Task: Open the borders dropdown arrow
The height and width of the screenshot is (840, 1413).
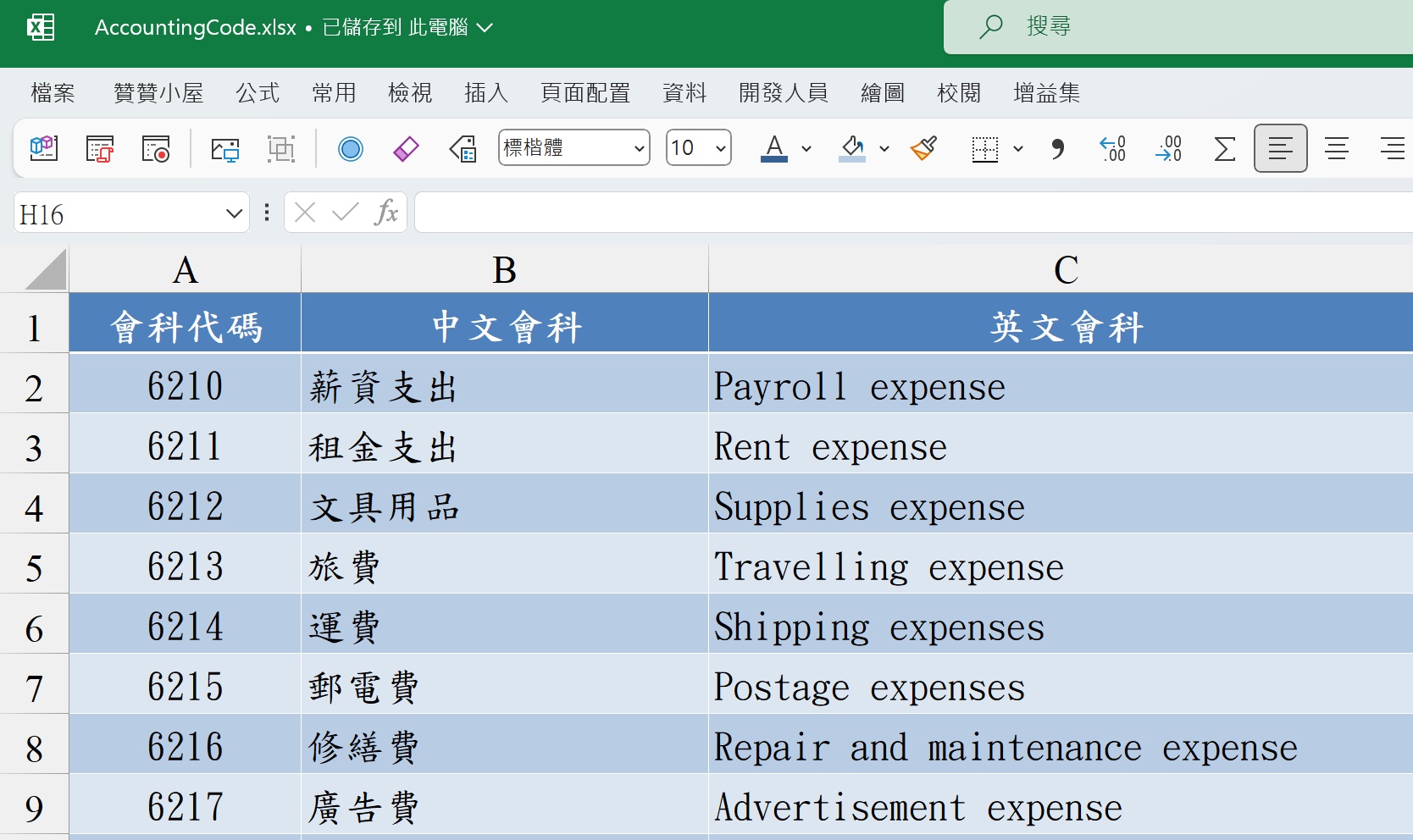Action: (x=1017, y=149)
